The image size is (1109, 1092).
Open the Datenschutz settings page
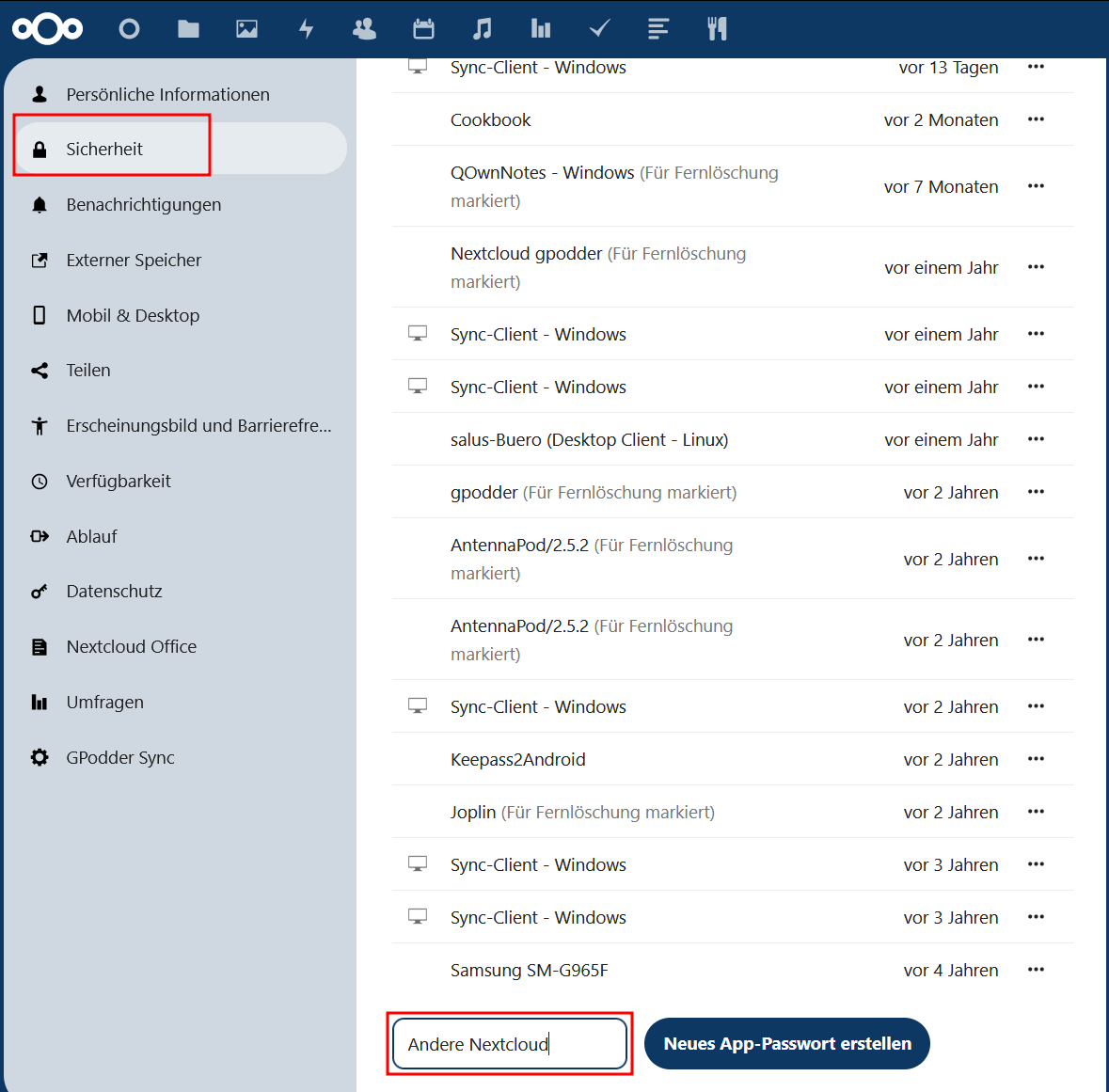(x=114, y=592)
